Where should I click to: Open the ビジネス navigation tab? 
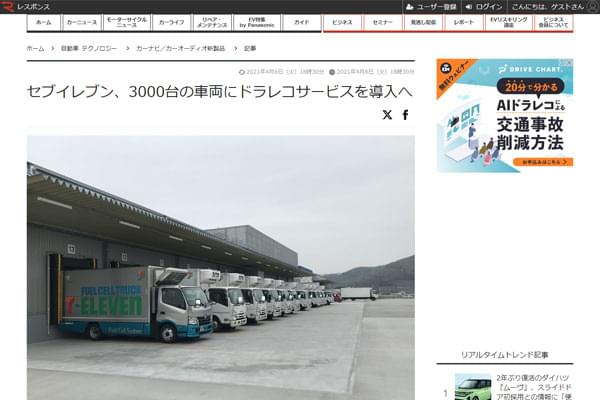(342, 23)
